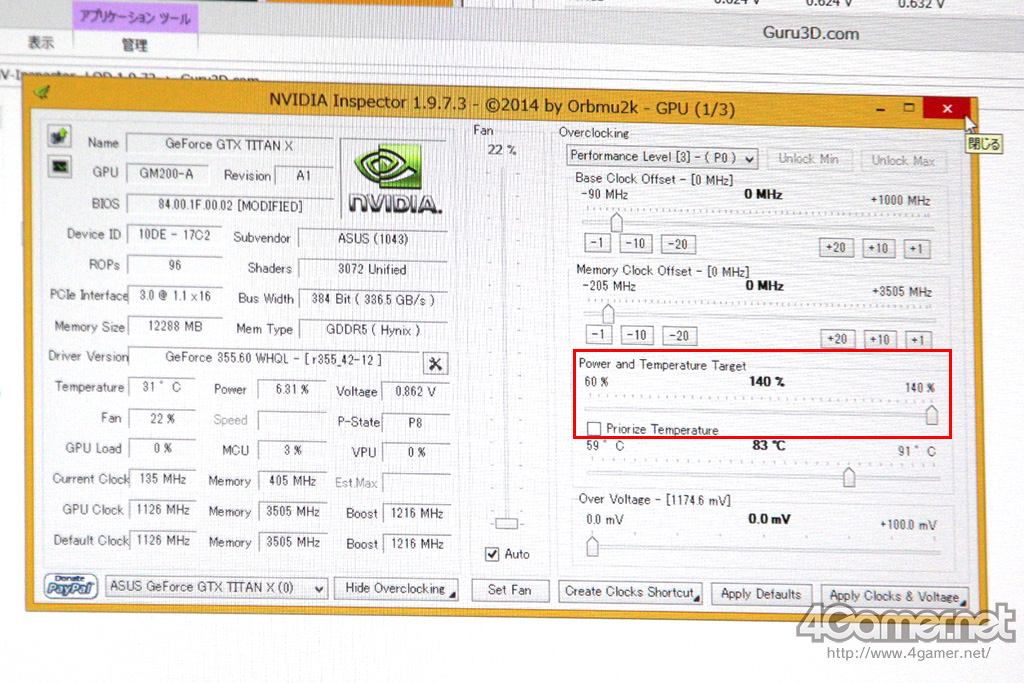Click memory clock offset -20 button
This screenshot has height=683, width=1024.
coord(679,336)
